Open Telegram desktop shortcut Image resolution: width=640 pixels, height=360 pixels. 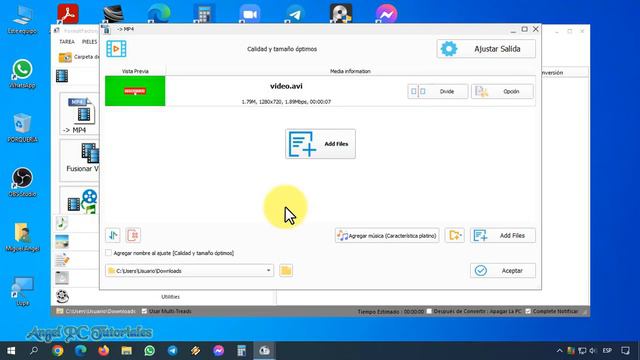[295, 14]
